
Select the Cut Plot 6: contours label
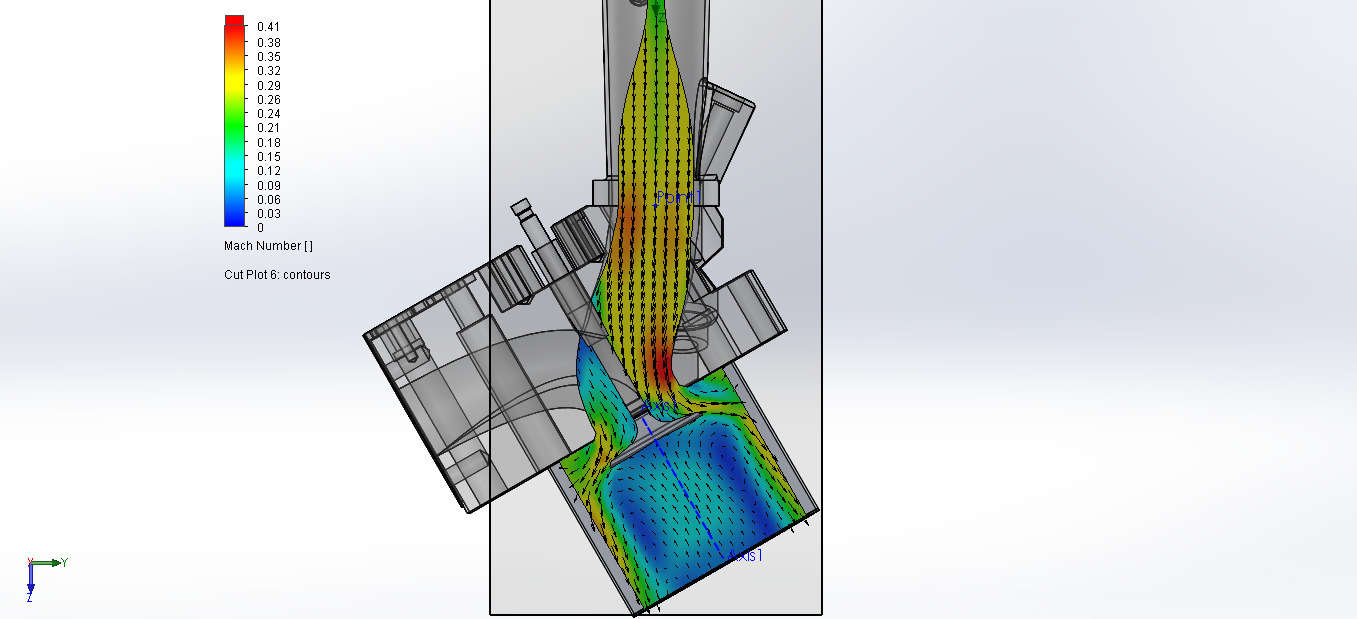pyautogui.click(x=277, y=274)
